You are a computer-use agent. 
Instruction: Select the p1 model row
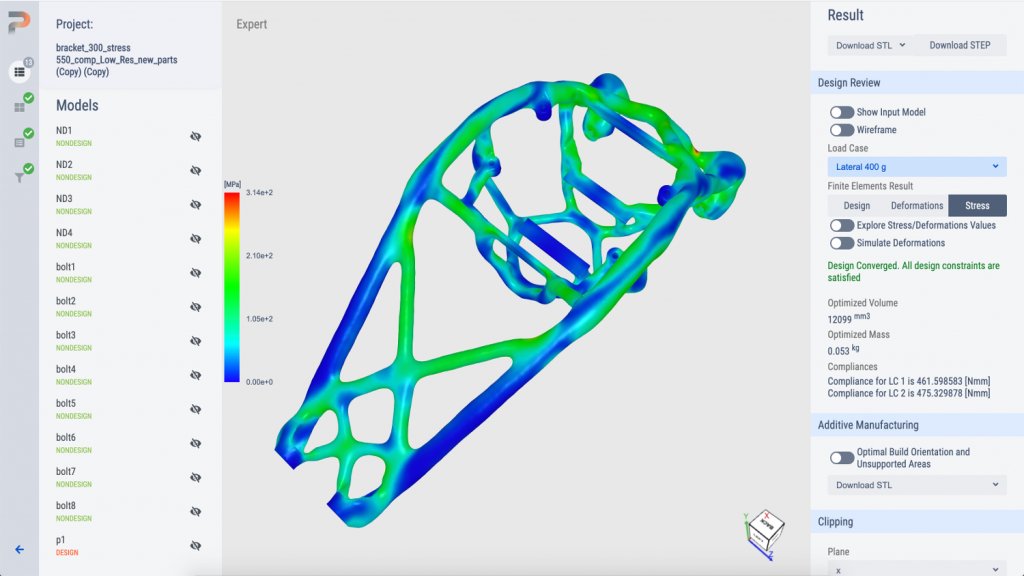tap(130, 545)
